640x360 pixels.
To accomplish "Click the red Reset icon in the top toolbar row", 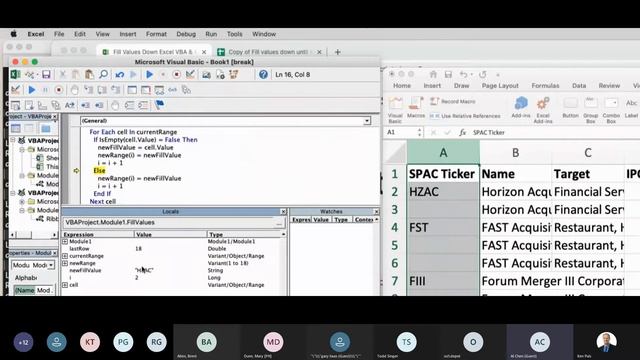I will tap(176, 74).
